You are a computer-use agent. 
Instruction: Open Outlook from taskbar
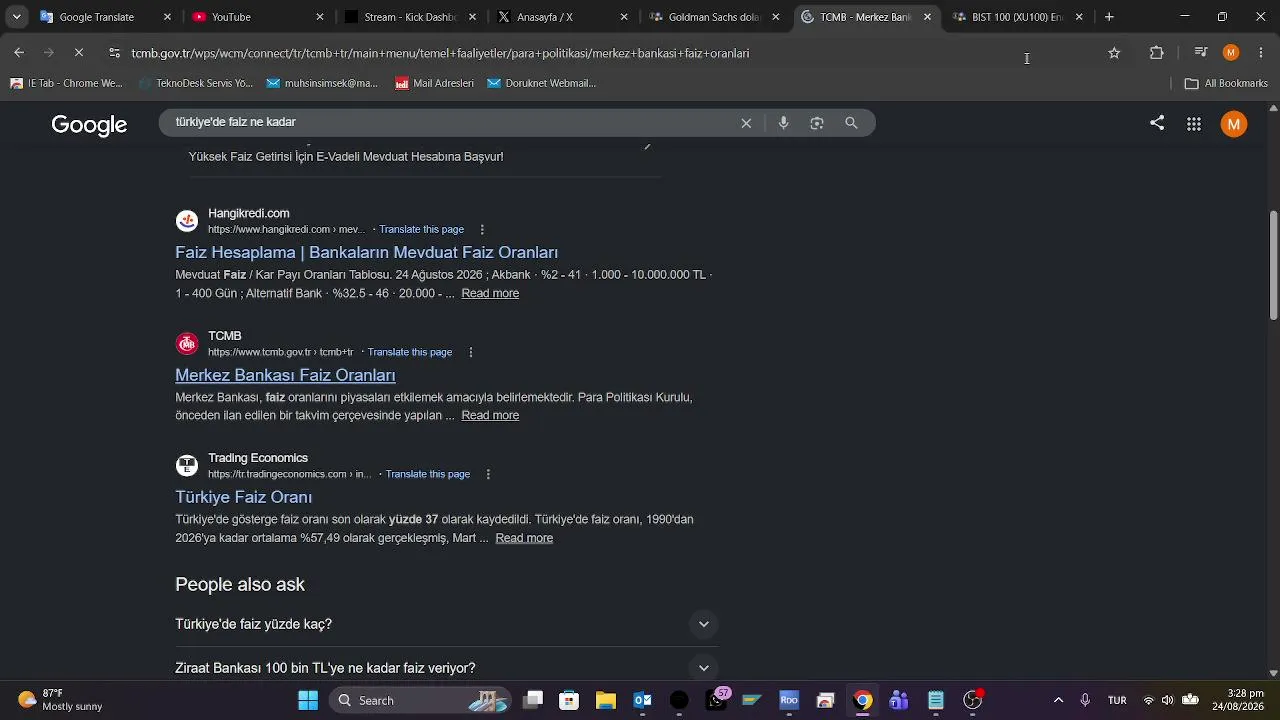point(642,700)
